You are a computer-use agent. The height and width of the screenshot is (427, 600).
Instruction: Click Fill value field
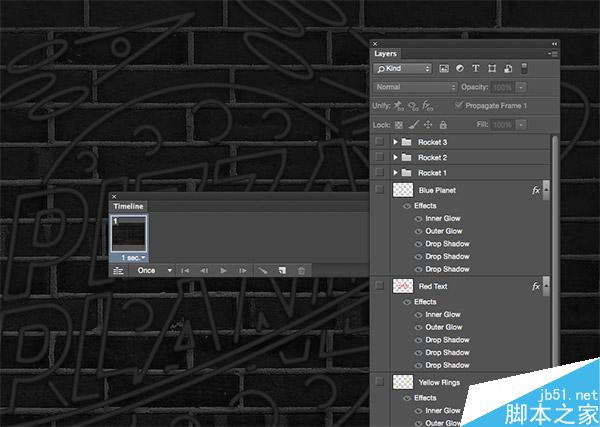coord(503,125)
